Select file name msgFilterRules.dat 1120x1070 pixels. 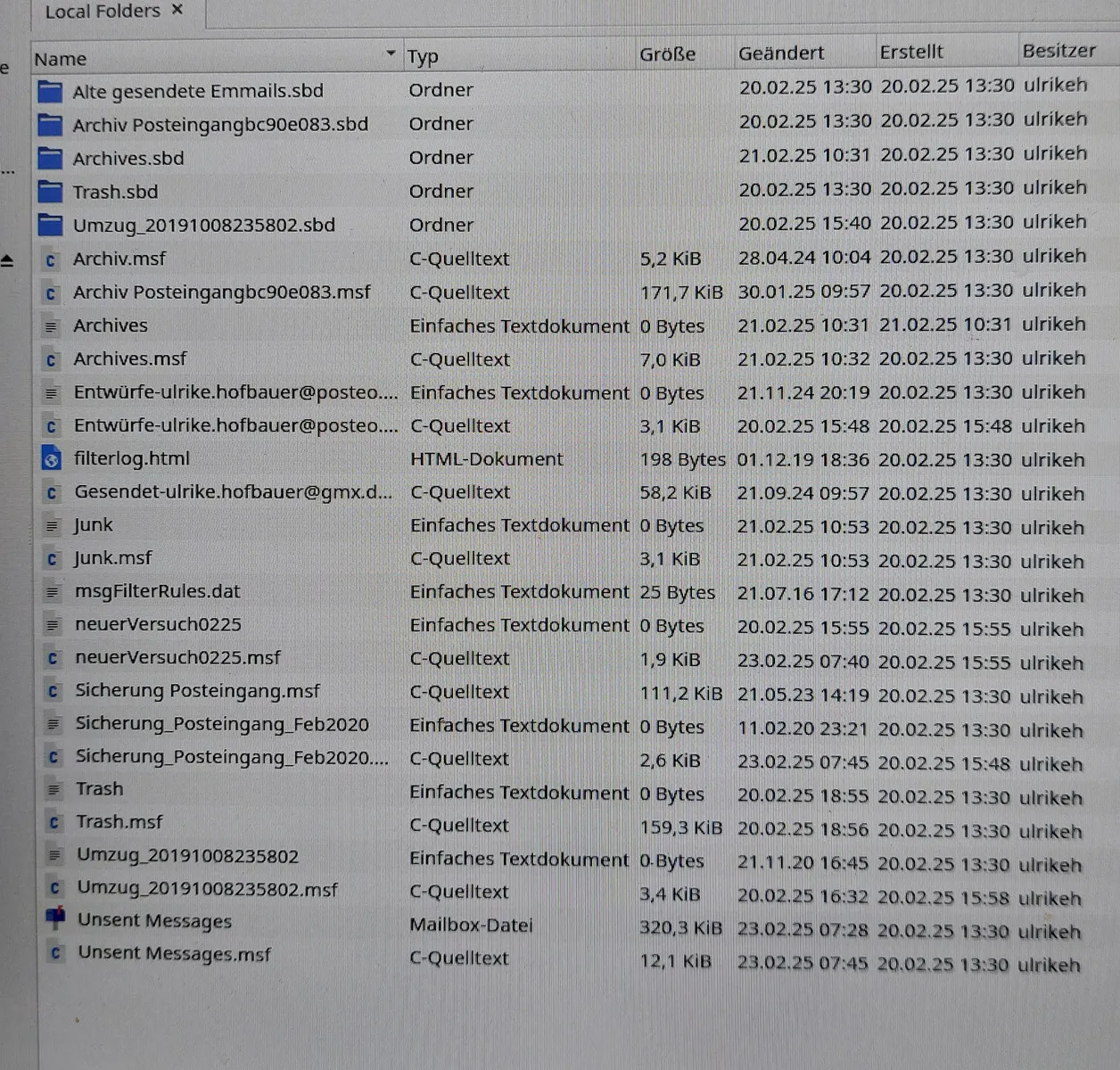(x=158, y=591)
